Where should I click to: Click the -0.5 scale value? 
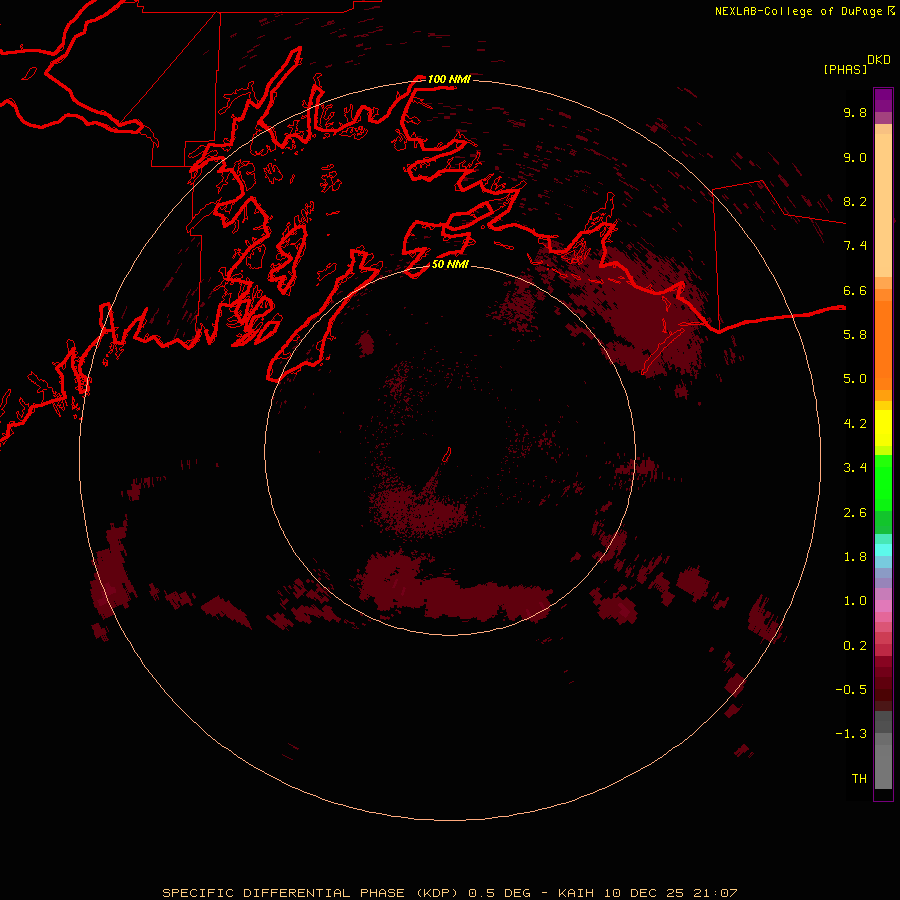(x=851, y=690)
